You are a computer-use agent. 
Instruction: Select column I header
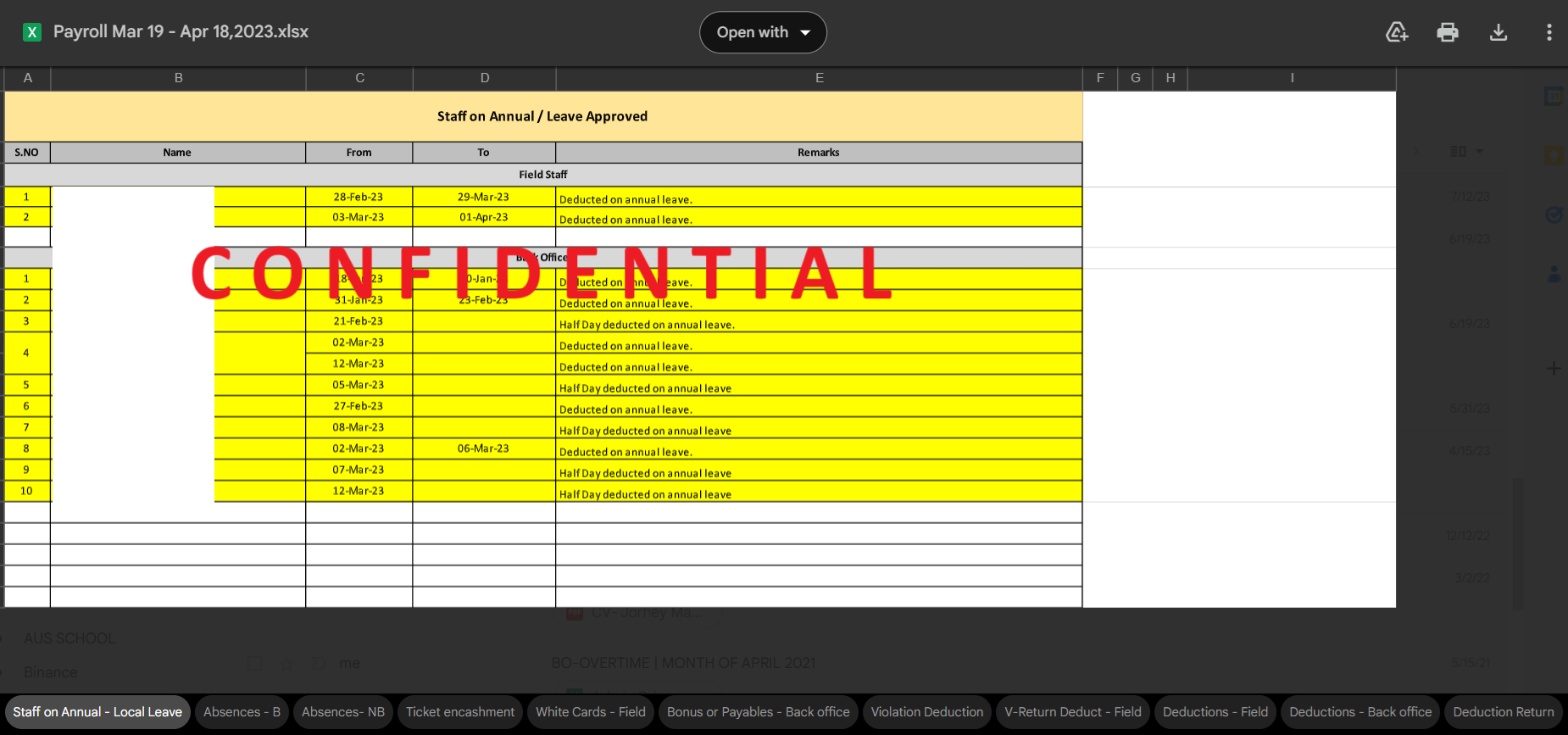click(1292, 78)
